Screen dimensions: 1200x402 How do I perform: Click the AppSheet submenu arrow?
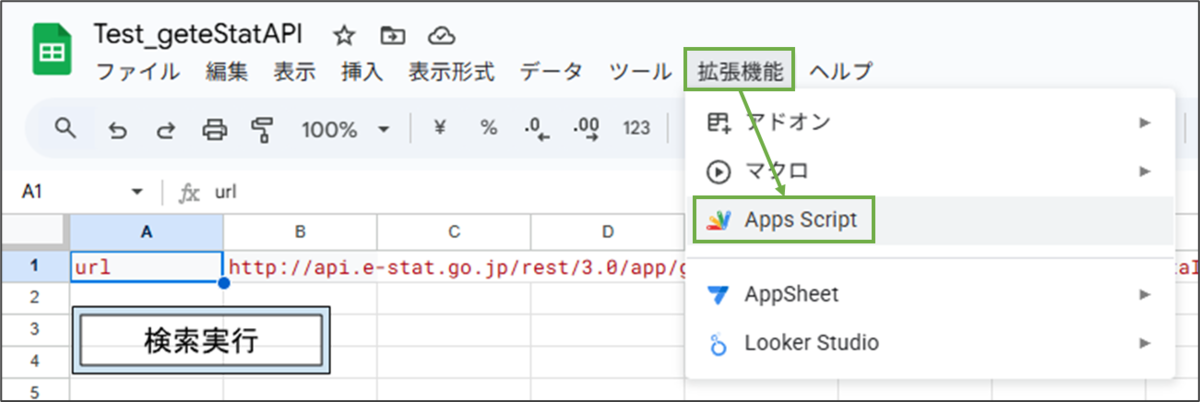pyautogui.click(x=1144, y=295)
